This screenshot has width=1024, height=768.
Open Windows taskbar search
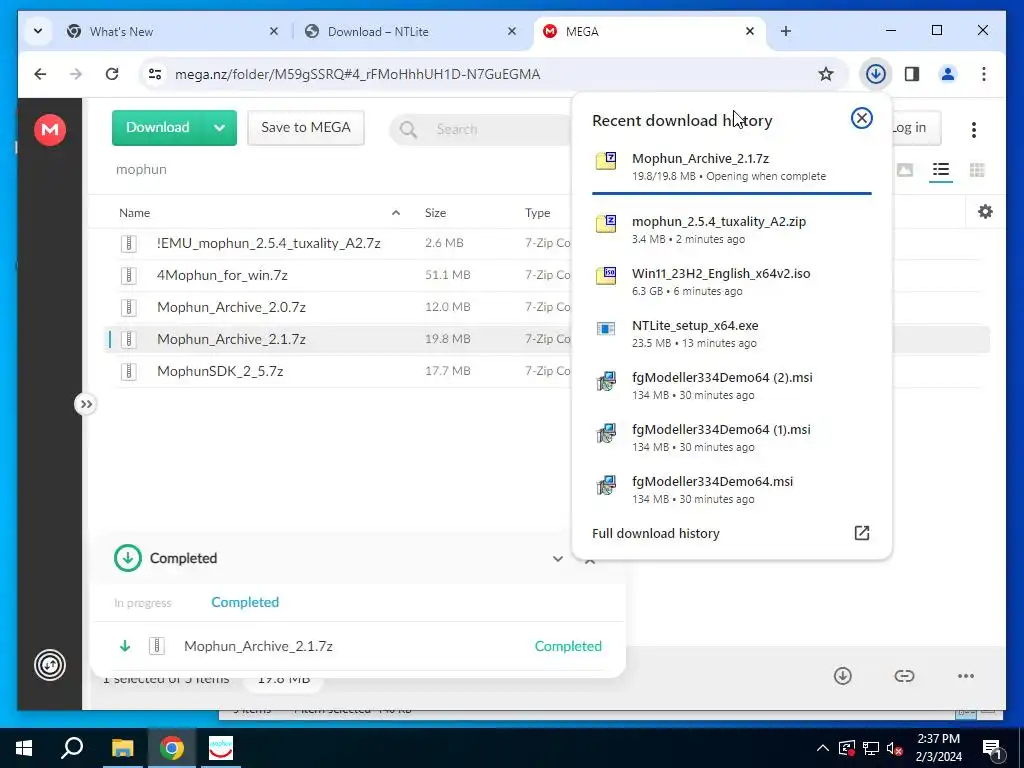72,748
